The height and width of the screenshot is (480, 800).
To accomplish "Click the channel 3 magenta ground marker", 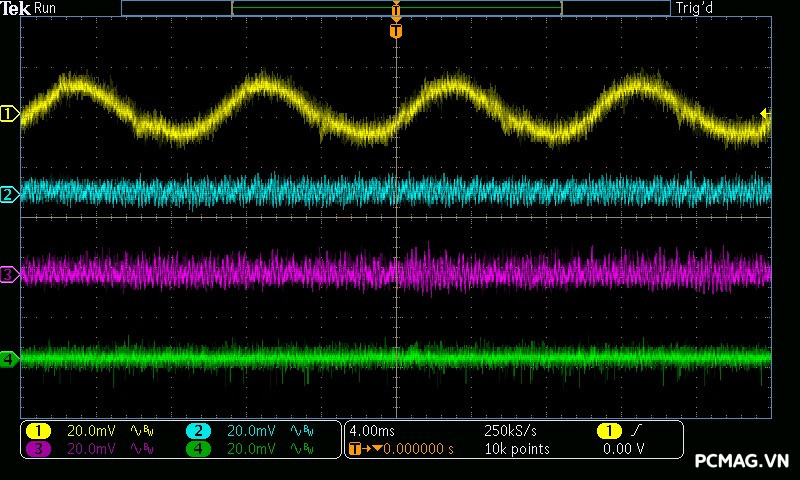I will (9, 273).
